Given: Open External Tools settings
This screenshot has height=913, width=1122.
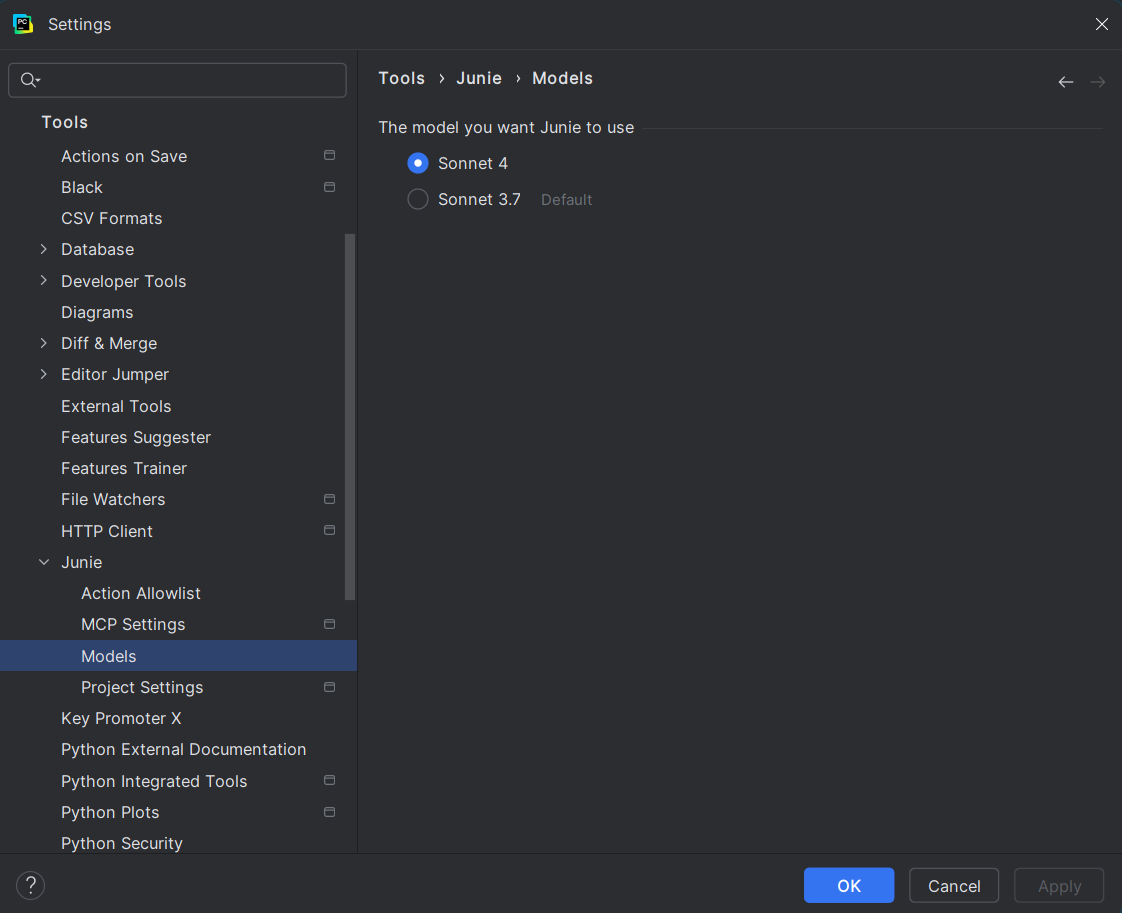Looking at the screenshot, I should pyautogui.click(x=116, y=406).
